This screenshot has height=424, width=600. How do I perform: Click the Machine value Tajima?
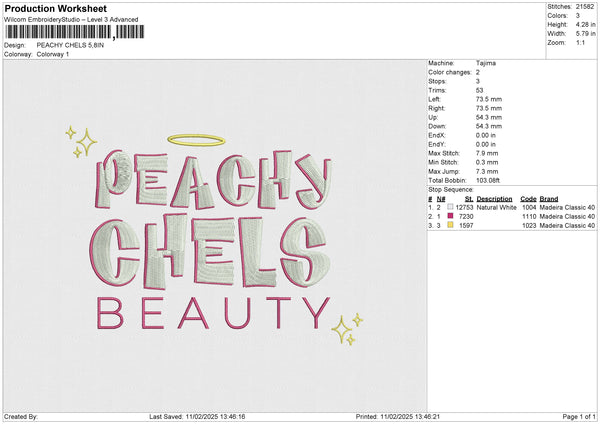(x=486, y=63)
